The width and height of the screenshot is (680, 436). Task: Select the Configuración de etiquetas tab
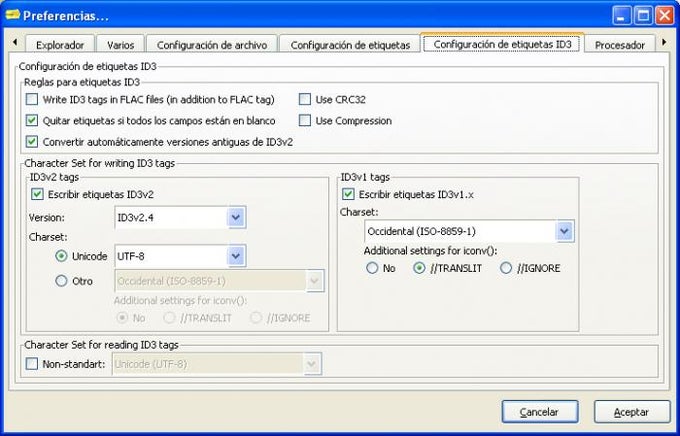point(350,45)
